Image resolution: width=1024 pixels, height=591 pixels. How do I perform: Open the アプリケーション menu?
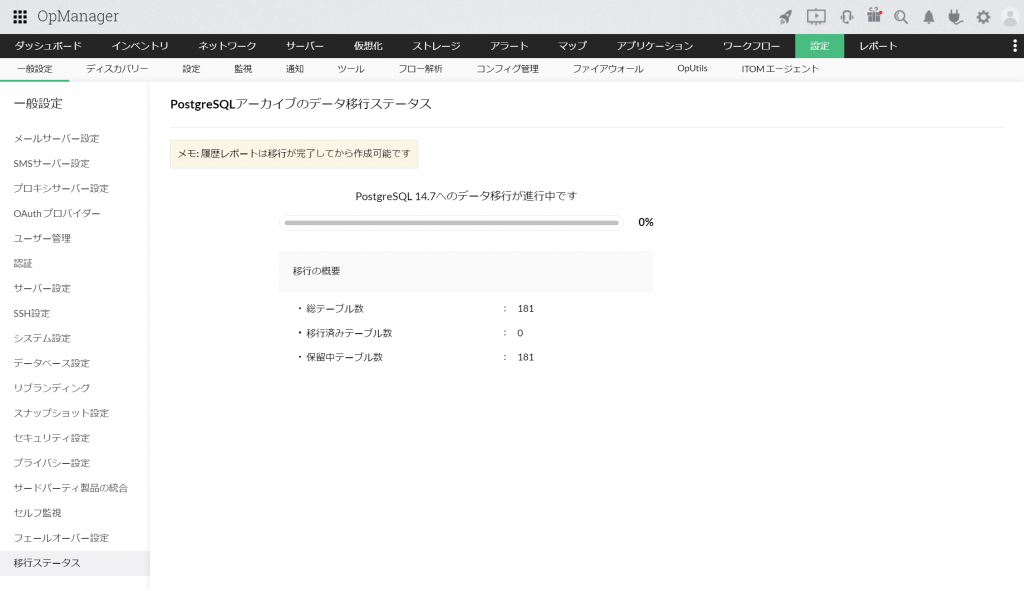tap(654, 46)
